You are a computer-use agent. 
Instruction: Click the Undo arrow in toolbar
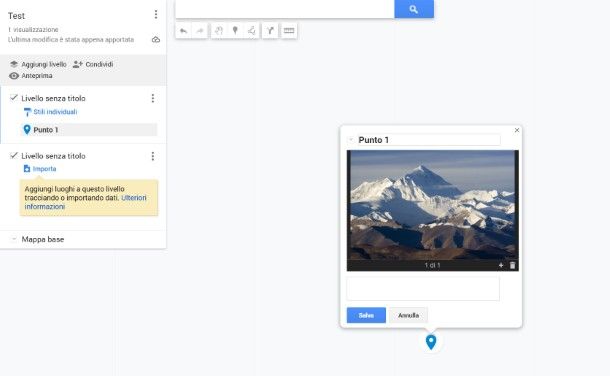[x=183, y=31]
